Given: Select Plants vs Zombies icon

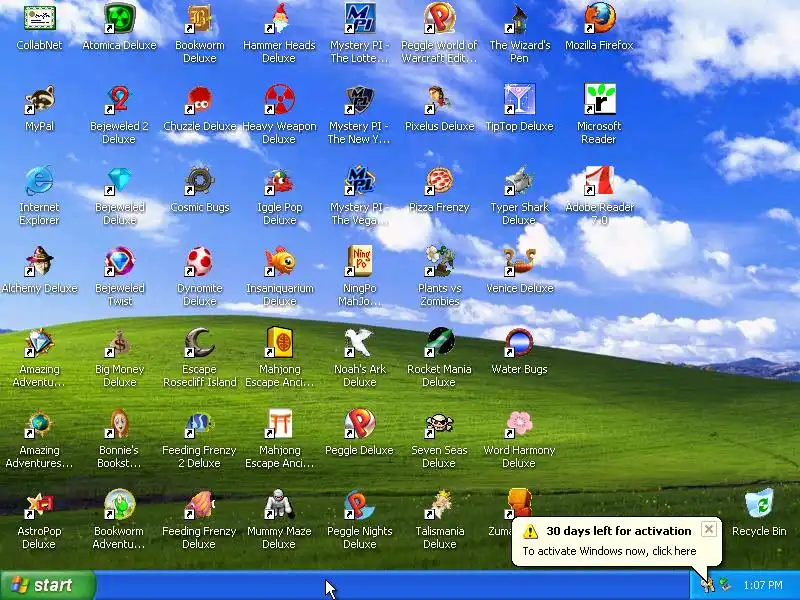Looking at the screenshot, I should (x=439, y=261).
